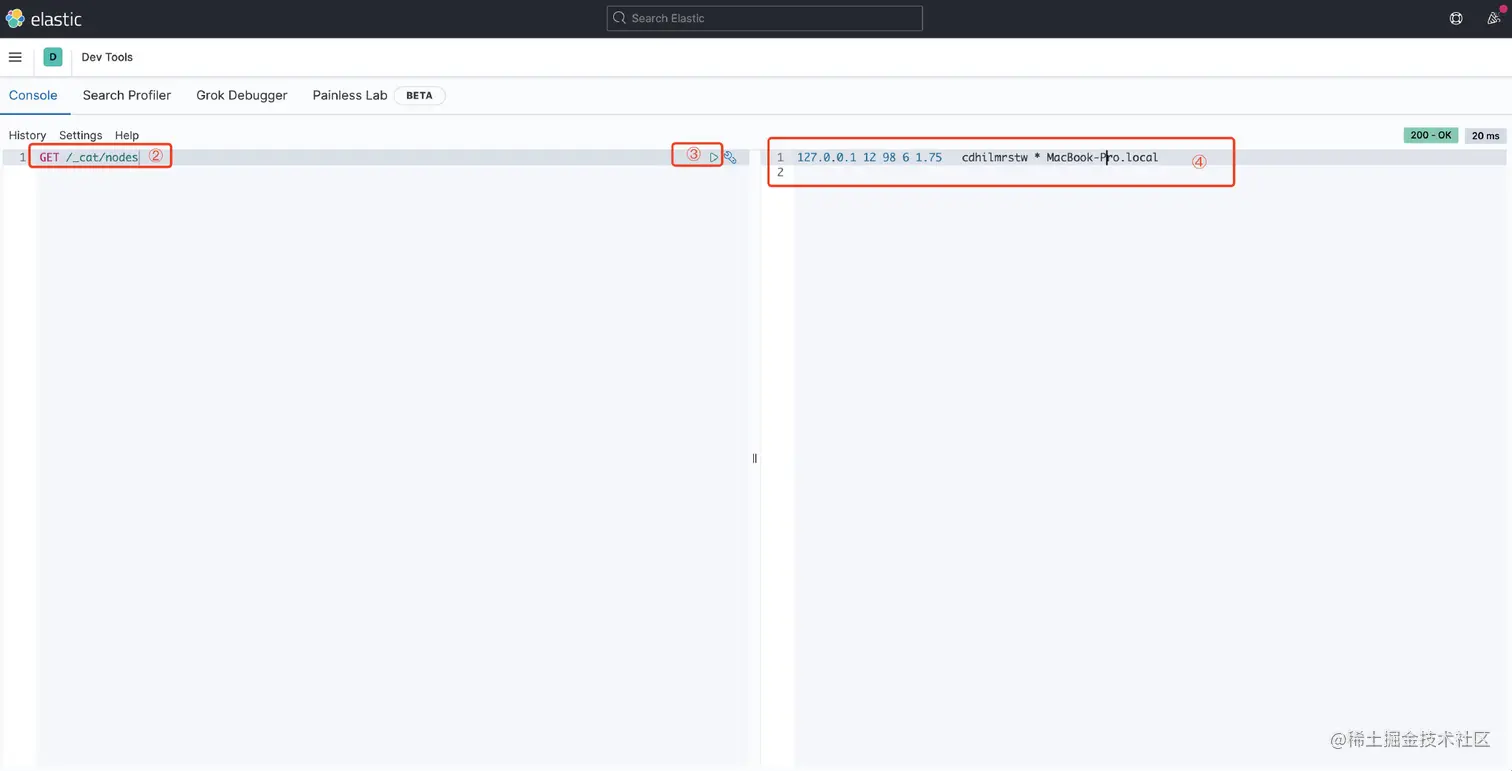Click the GET /_cat/nodes request line
The image size is (1512, 771).
pos(89,157)
